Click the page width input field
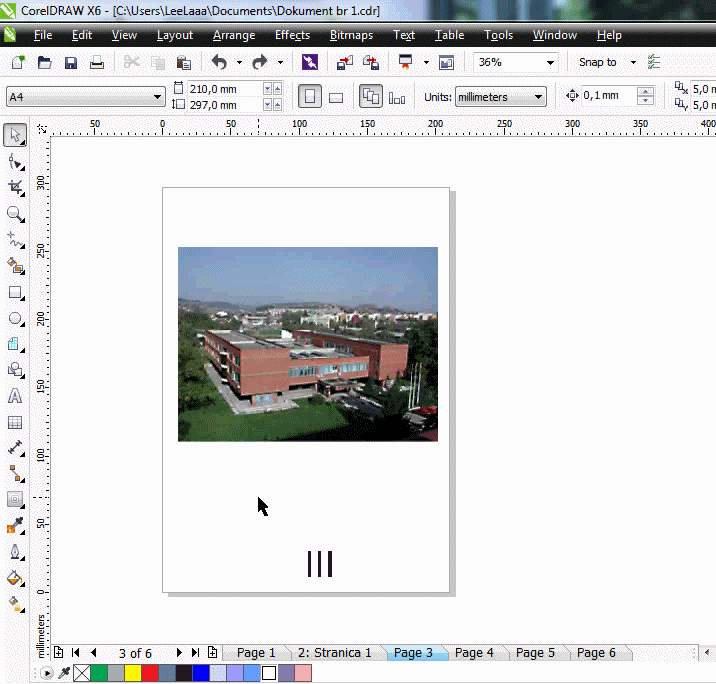 click(224, 89)
